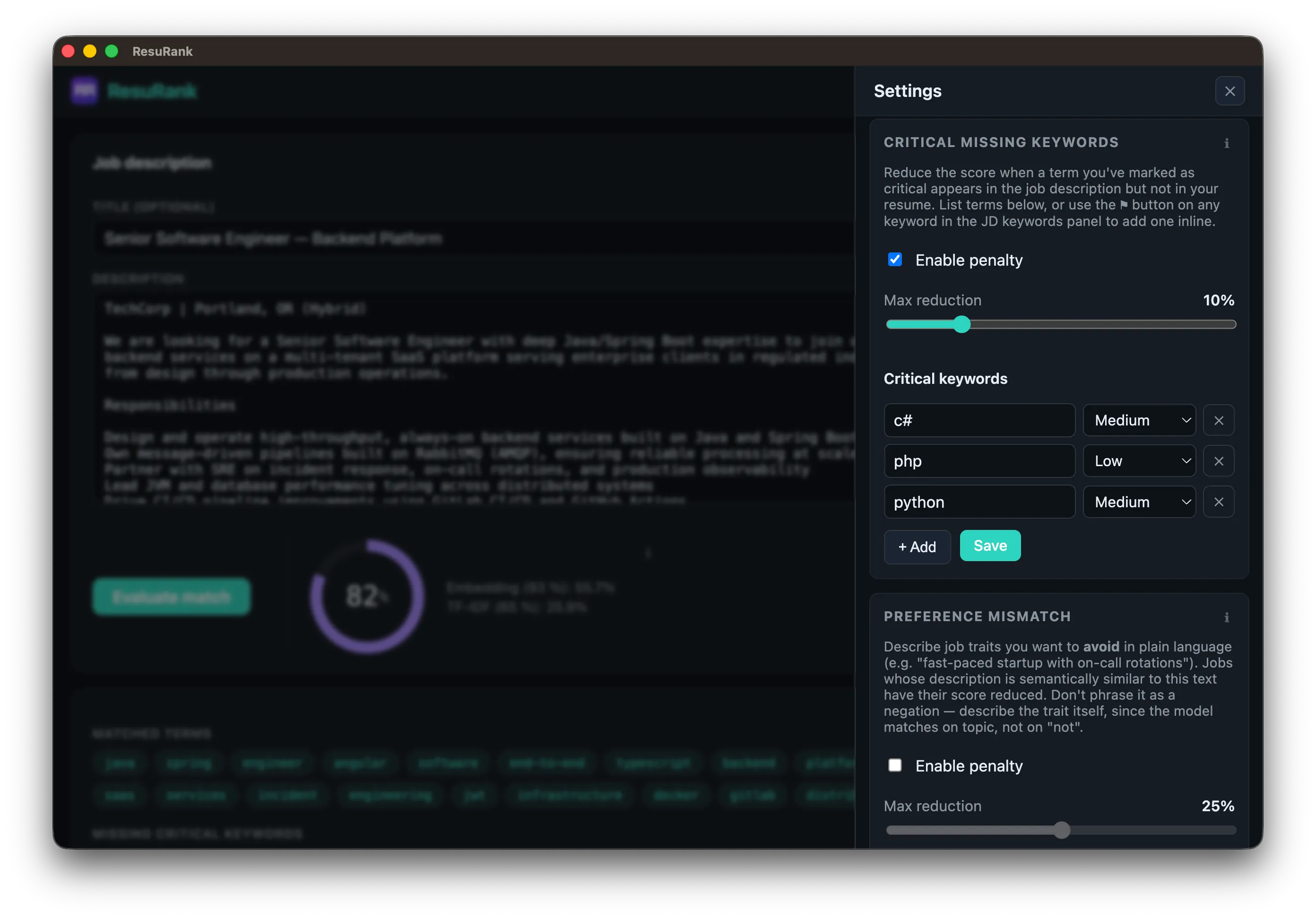Click the 10% reduction value

[x=1218, y=300]
